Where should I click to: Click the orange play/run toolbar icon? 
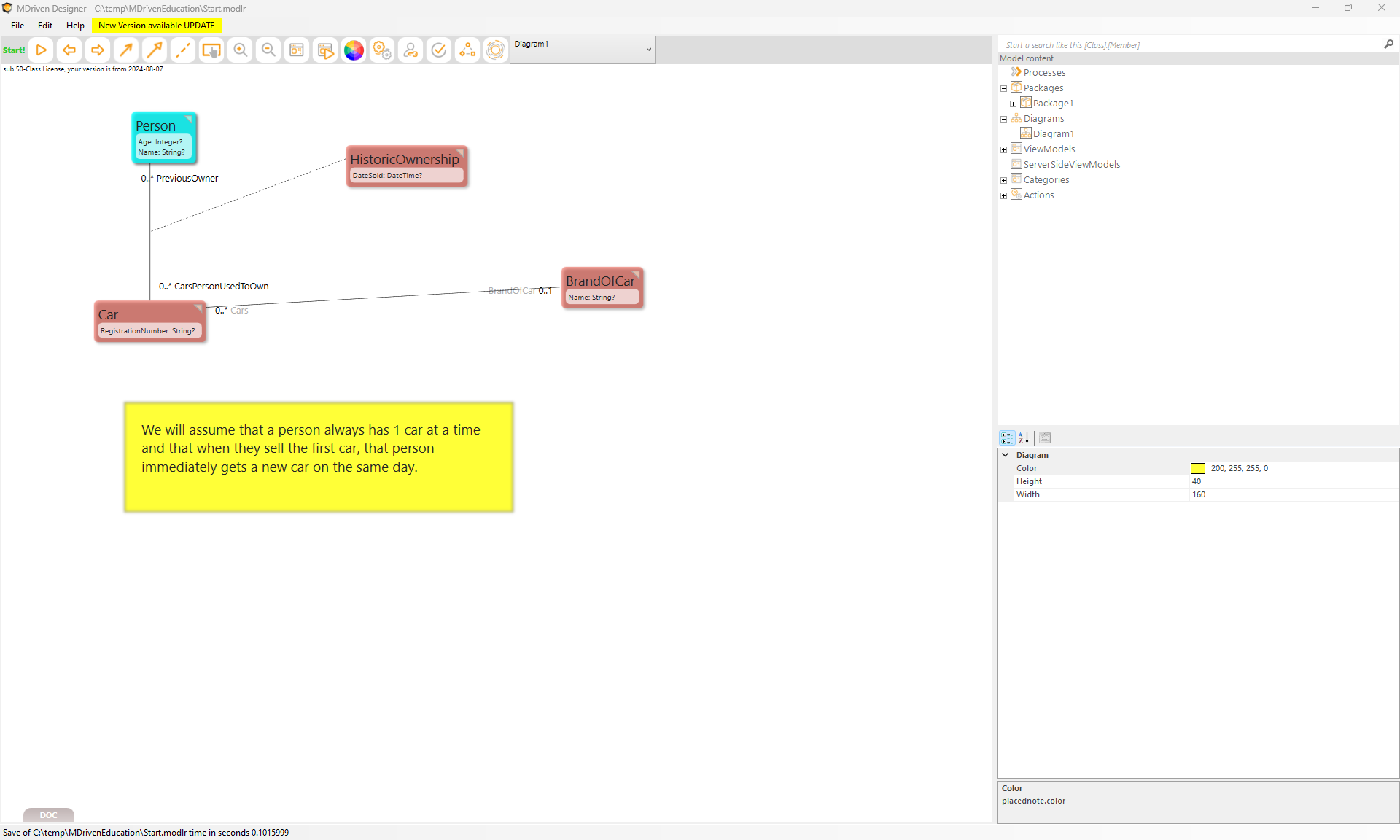(42, 50)
